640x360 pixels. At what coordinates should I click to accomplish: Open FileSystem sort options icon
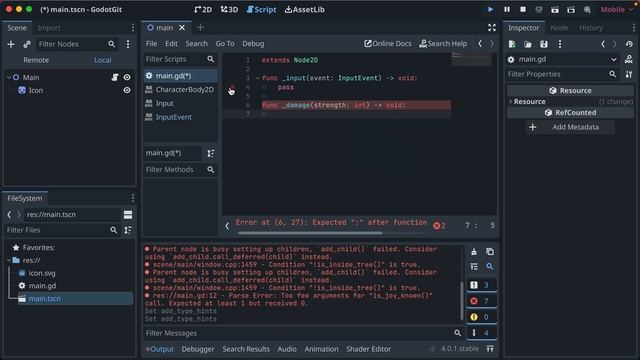(x=128, y=230)
